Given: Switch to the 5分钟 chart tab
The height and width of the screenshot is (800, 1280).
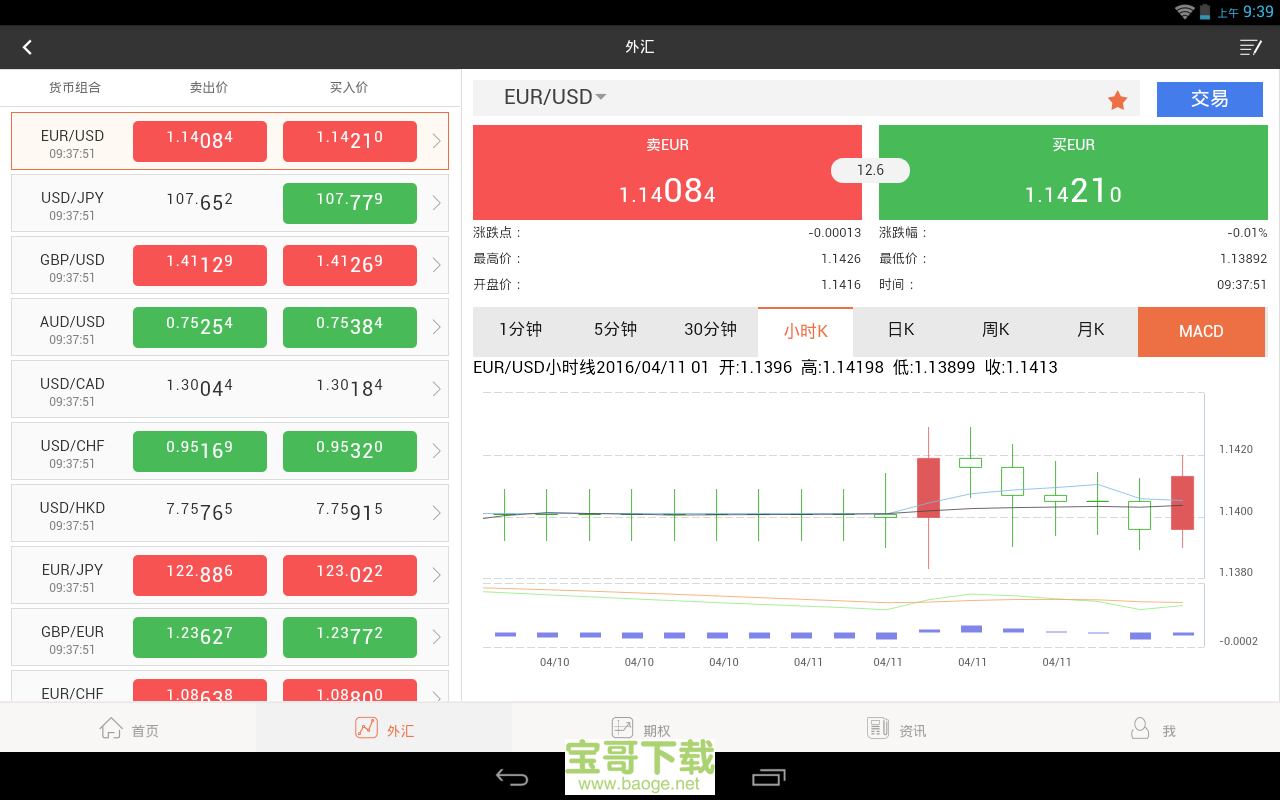Looking at the screenshot, I should [615, 330].
